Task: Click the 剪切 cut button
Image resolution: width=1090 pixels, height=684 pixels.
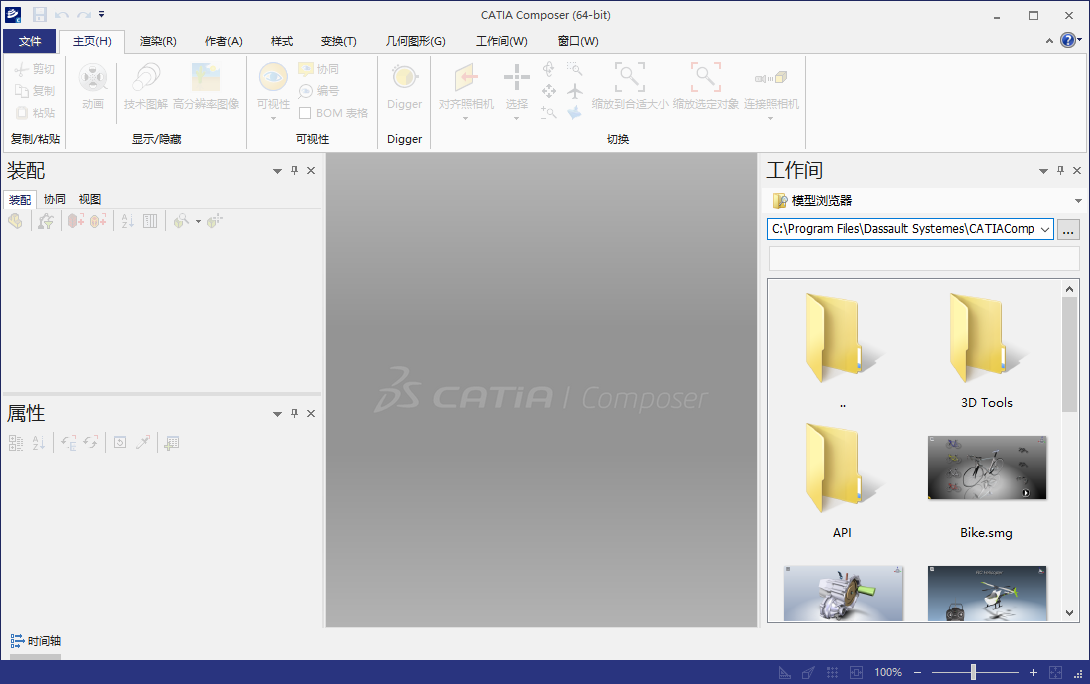Action: (35, 69)
